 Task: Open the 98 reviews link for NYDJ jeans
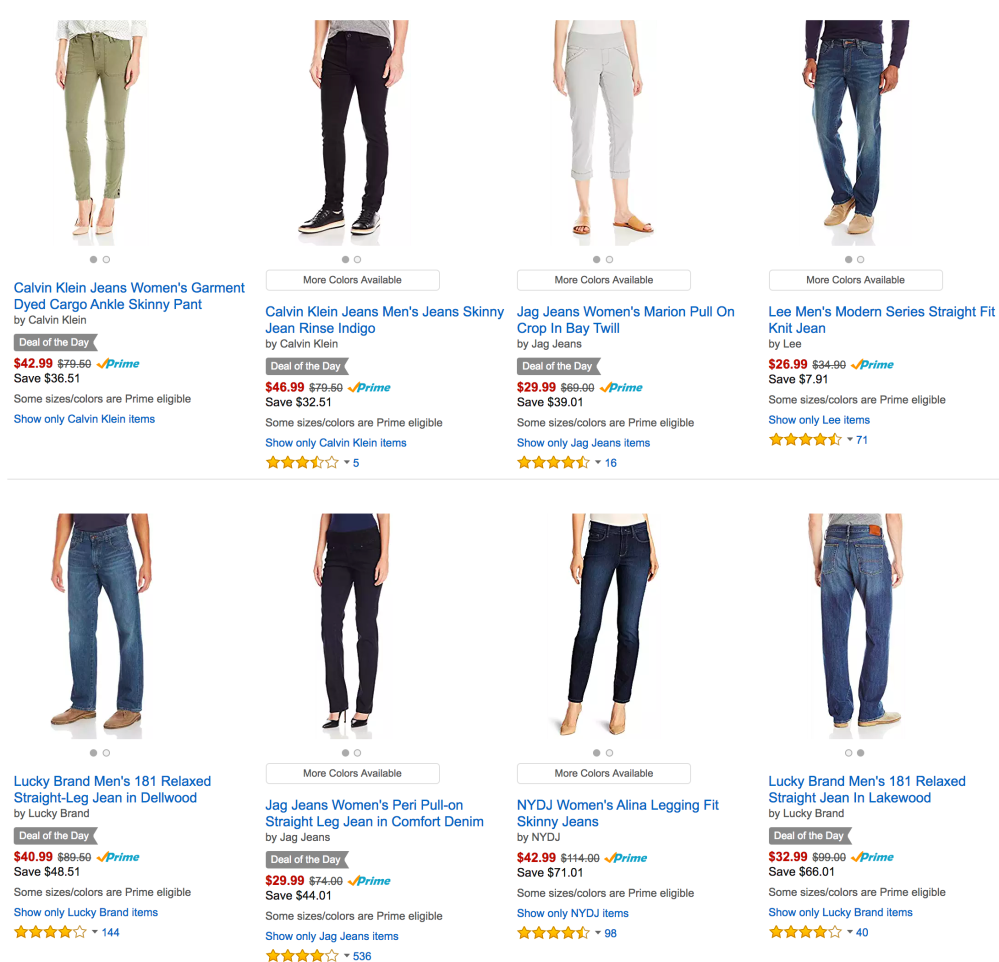tap(610, 933)
